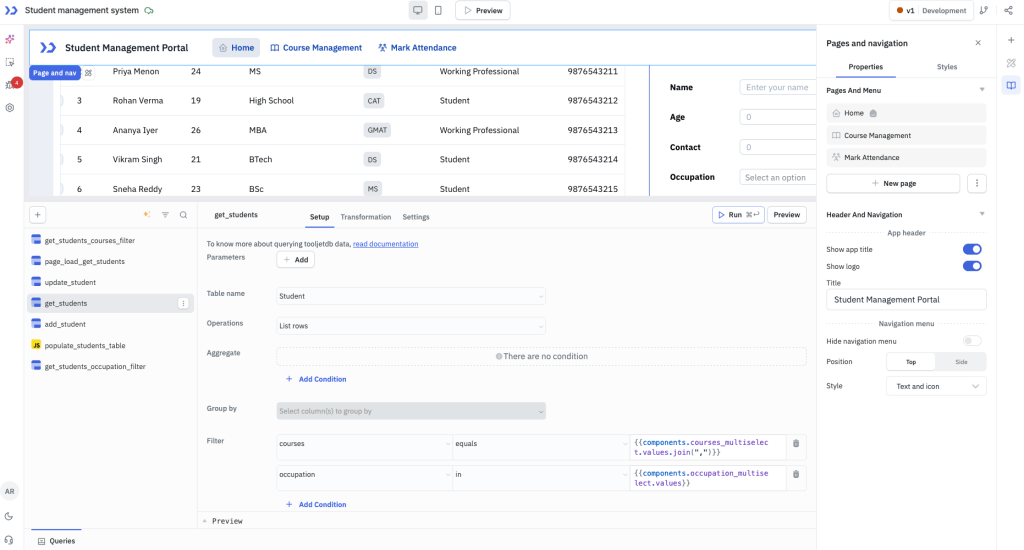This screenshot has width=1024, height=550.
Task: Open more options beside New page
Action: (x=977, y=184)
